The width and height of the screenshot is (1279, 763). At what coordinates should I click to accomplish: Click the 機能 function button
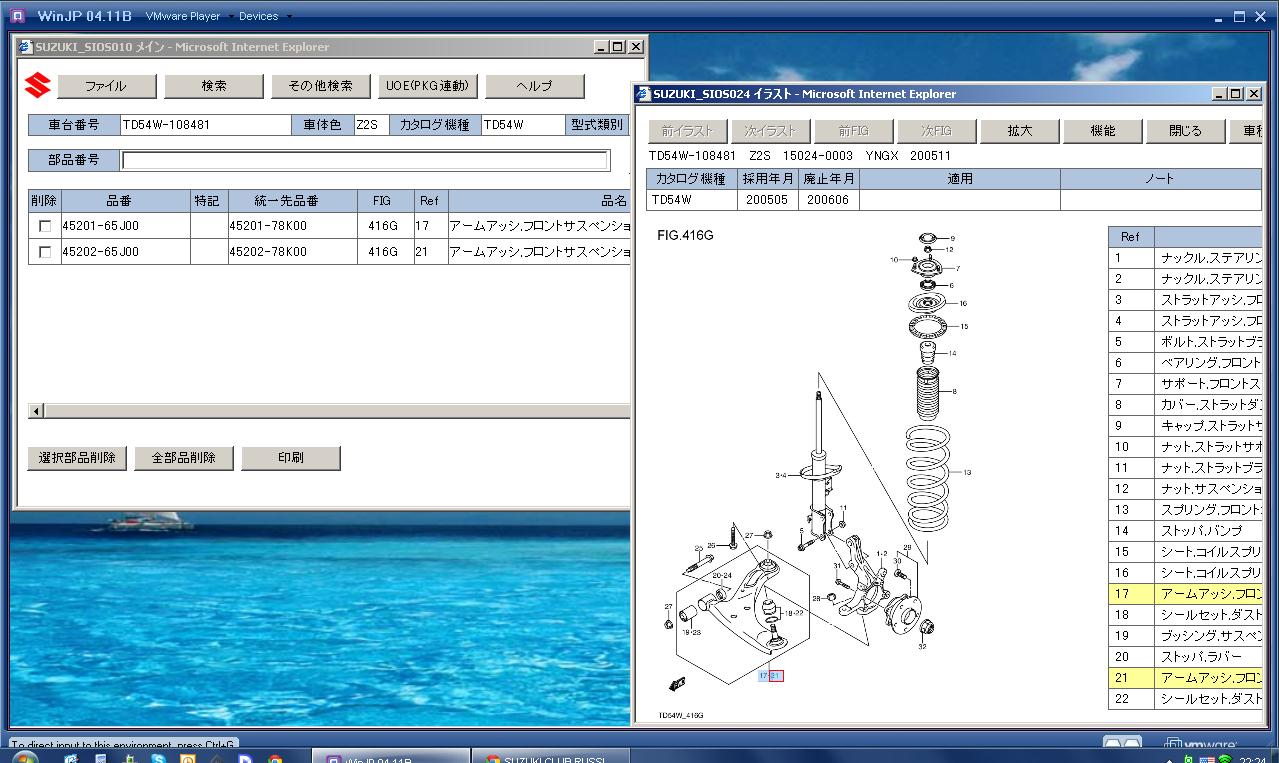1103,131
